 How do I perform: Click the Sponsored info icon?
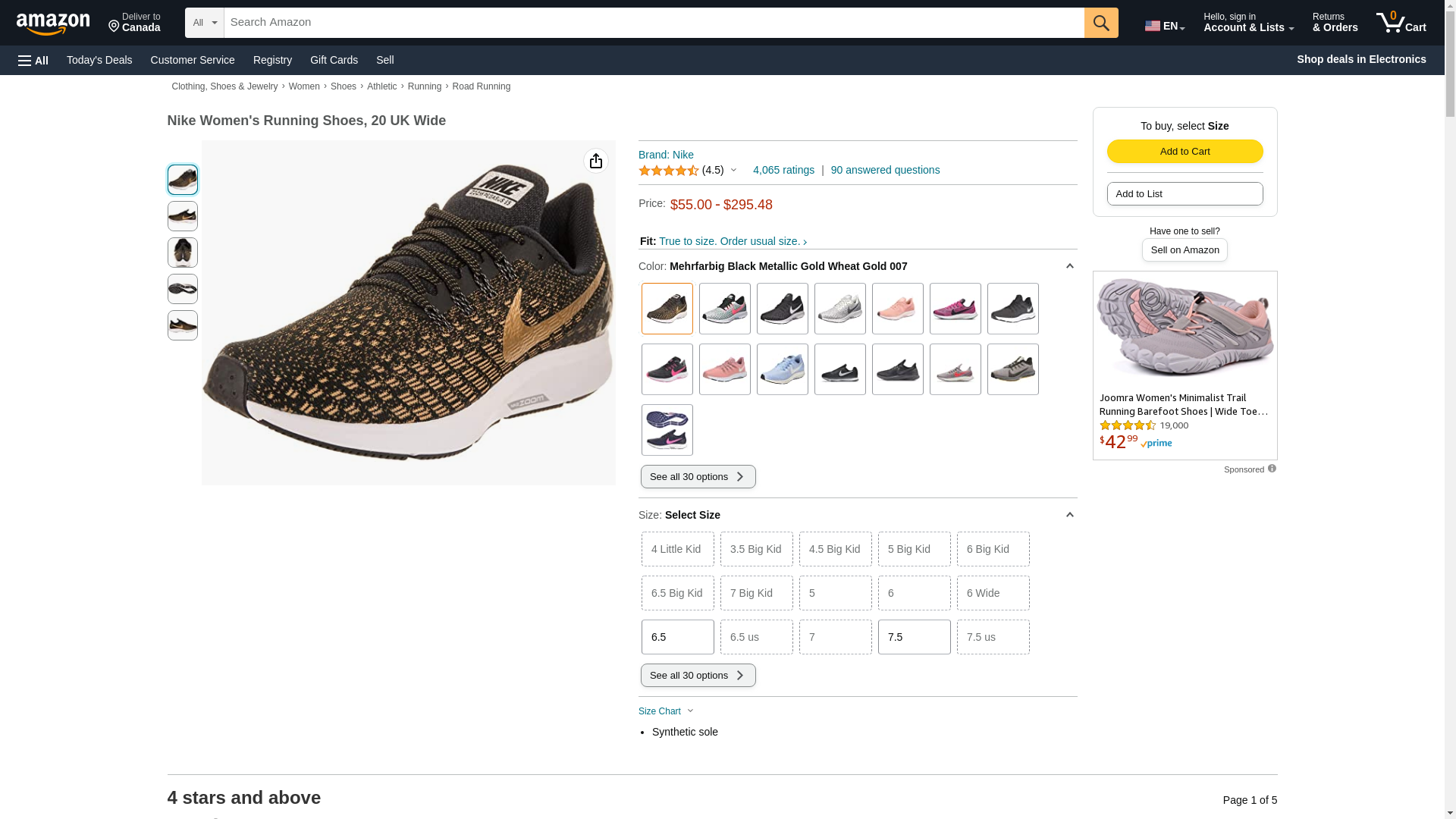tap(1272, 469)
